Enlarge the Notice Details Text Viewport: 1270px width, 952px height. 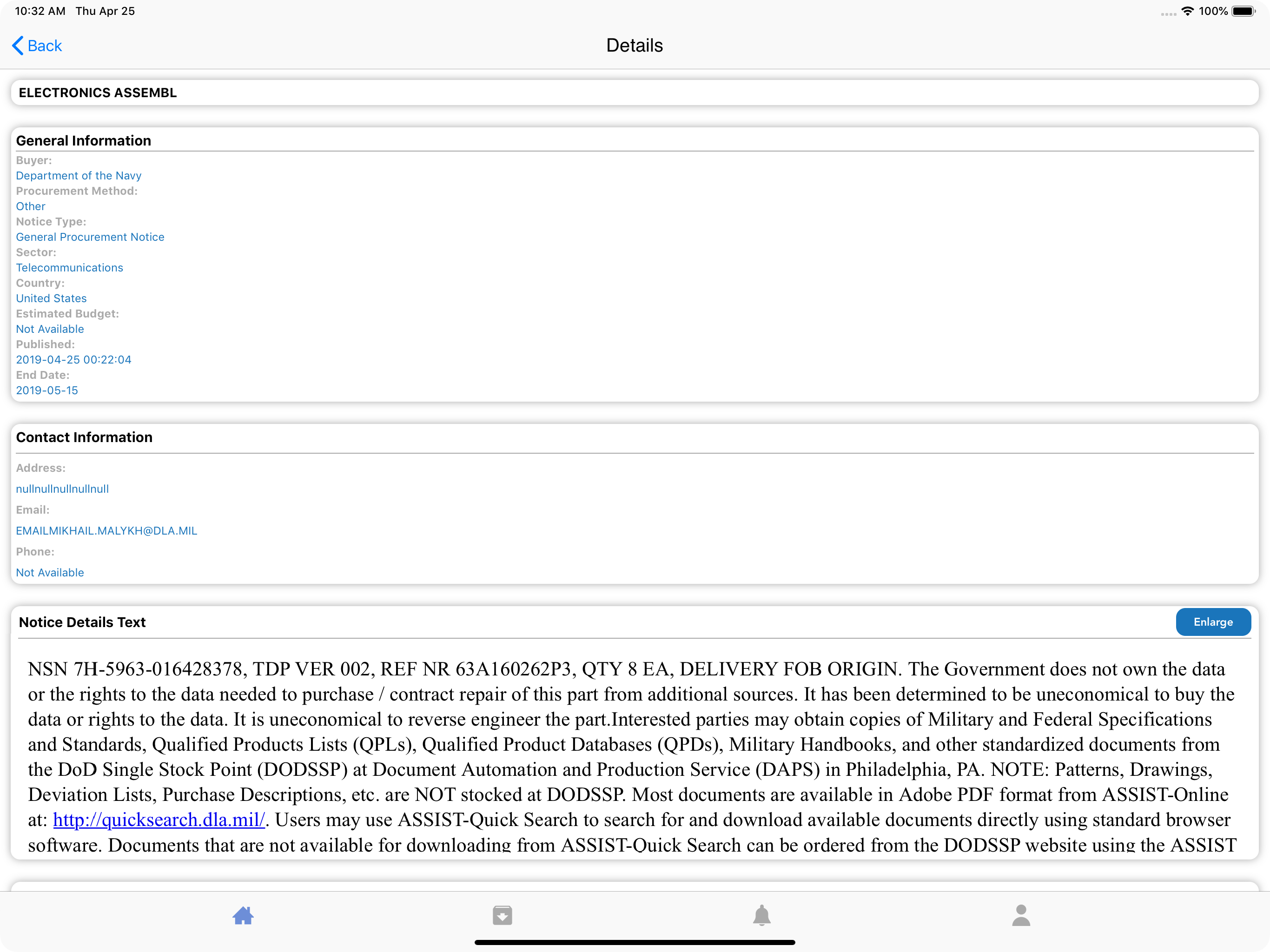pyautogui.click(x=1213, y=622)
